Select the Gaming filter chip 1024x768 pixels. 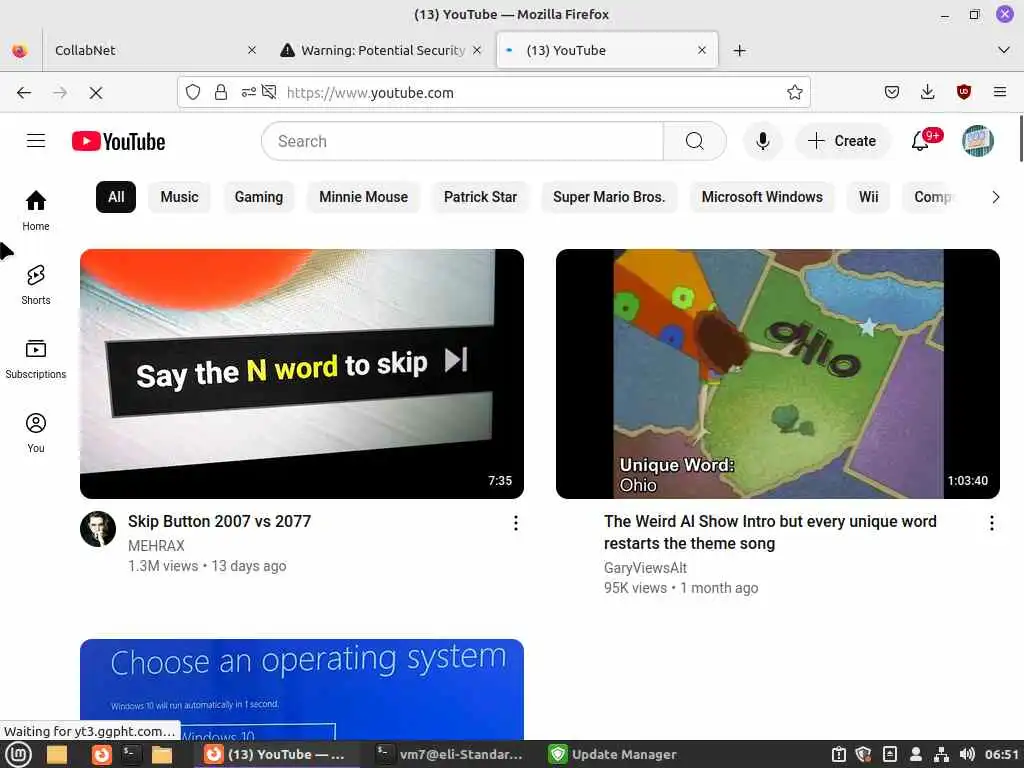259,197
